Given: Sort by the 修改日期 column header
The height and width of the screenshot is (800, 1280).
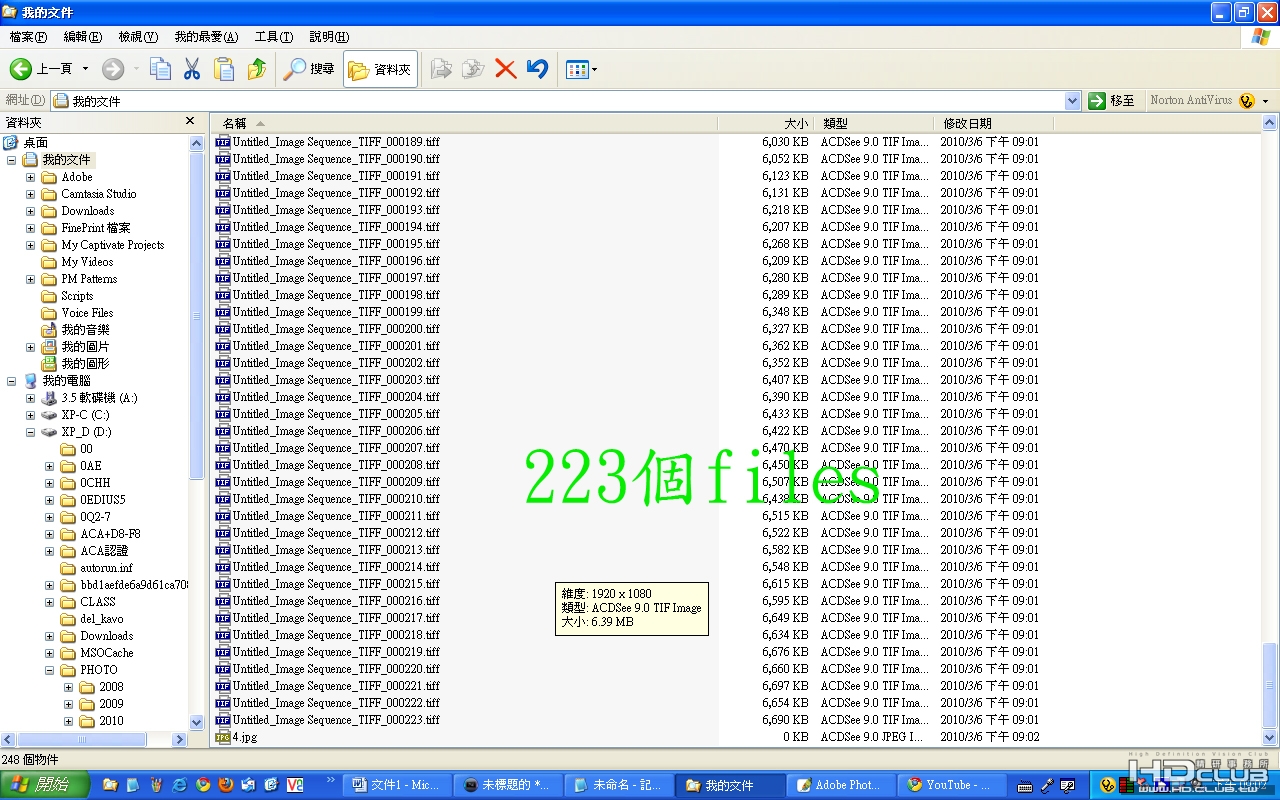Looking at the screenshot, I should [x=995, y=123].
